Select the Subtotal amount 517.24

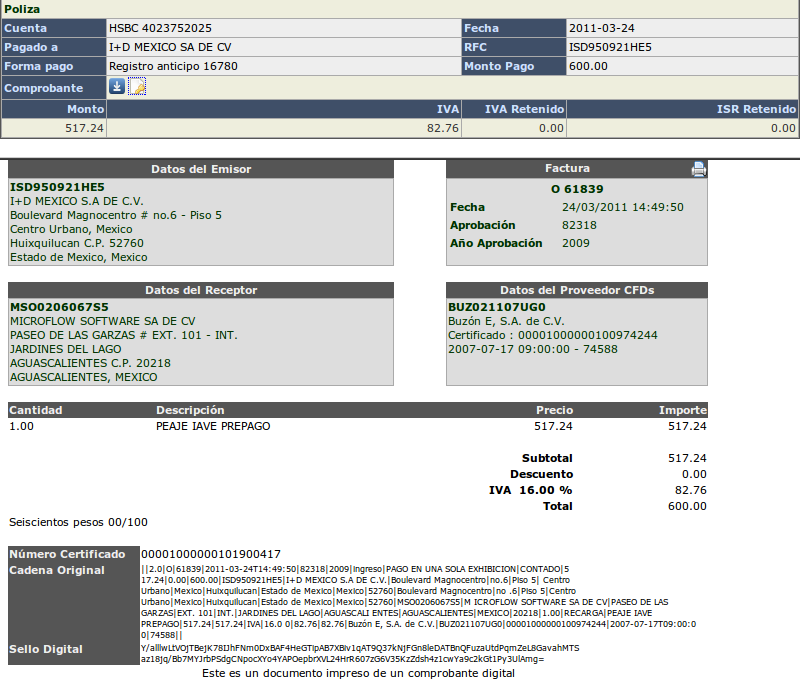[687, 458]
